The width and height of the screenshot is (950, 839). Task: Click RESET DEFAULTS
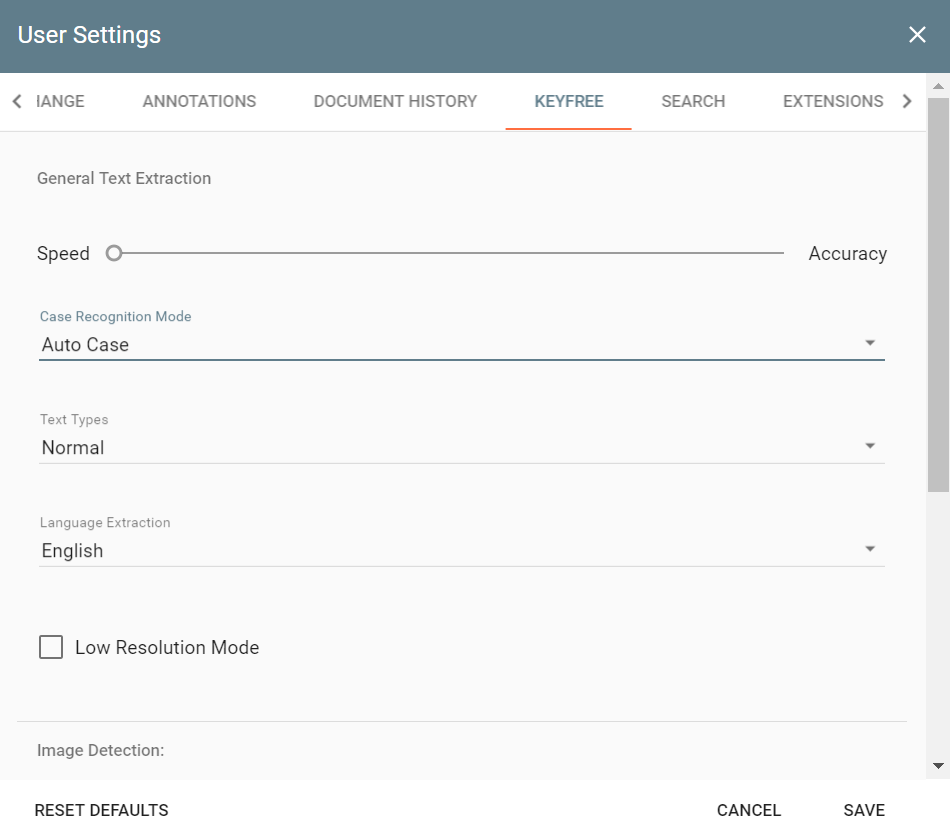[101, 810]
